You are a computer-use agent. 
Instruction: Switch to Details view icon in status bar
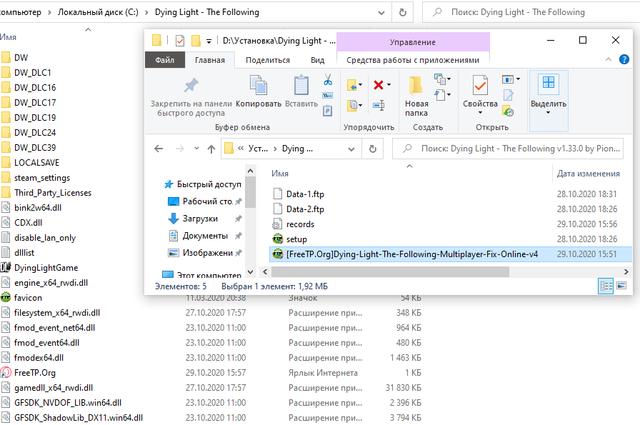[x=606, y=286]
